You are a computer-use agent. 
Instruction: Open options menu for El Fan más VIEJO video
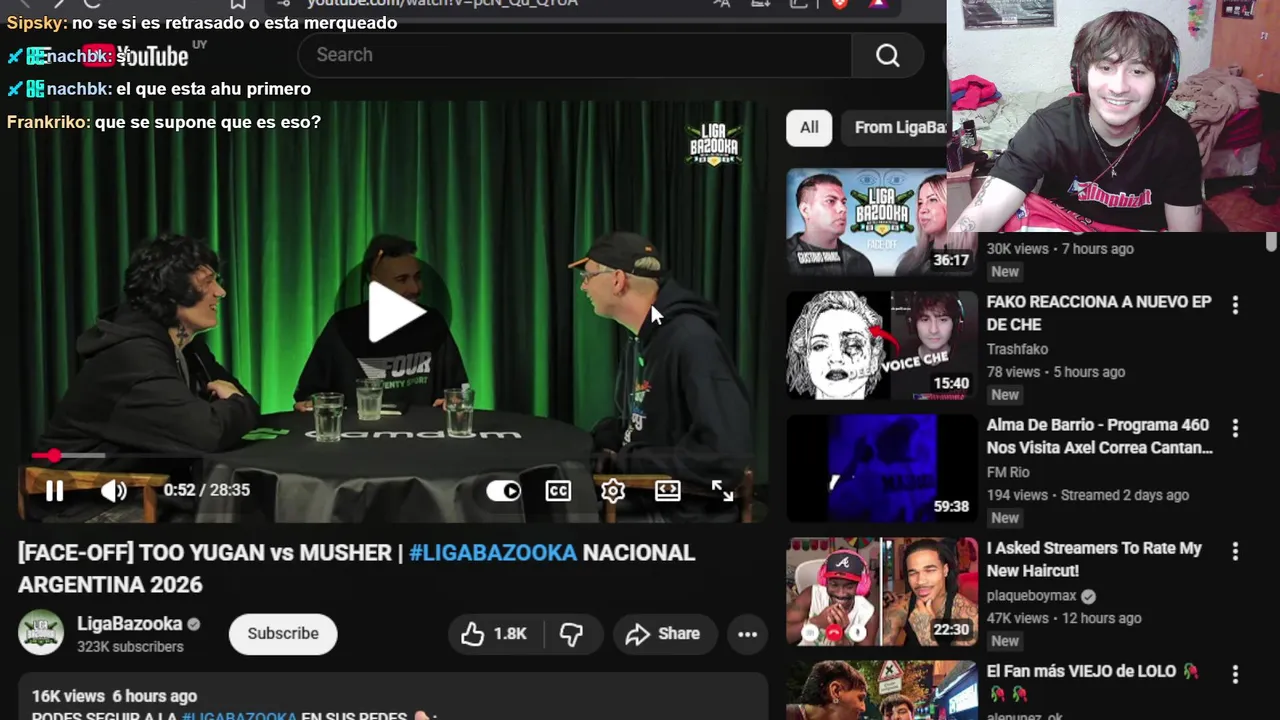(1235, 674)
